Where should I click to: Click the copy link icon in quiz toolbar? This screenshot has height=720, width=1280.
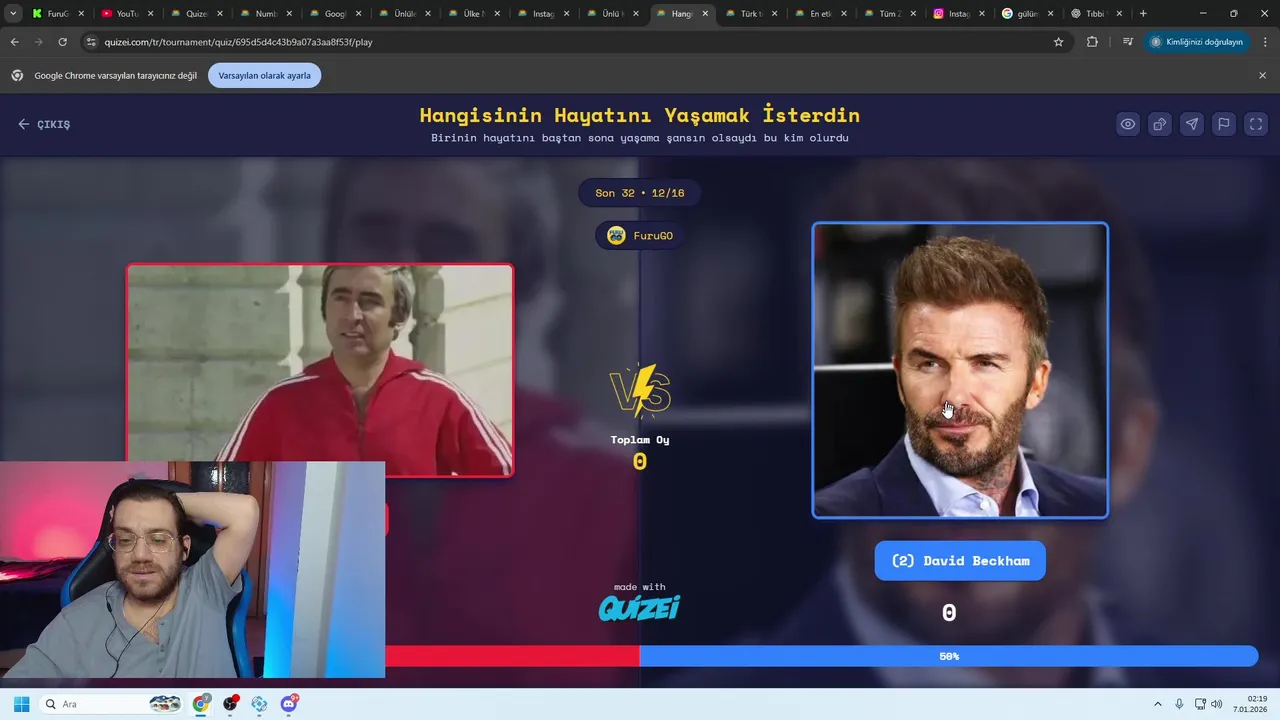point(1160,124)
